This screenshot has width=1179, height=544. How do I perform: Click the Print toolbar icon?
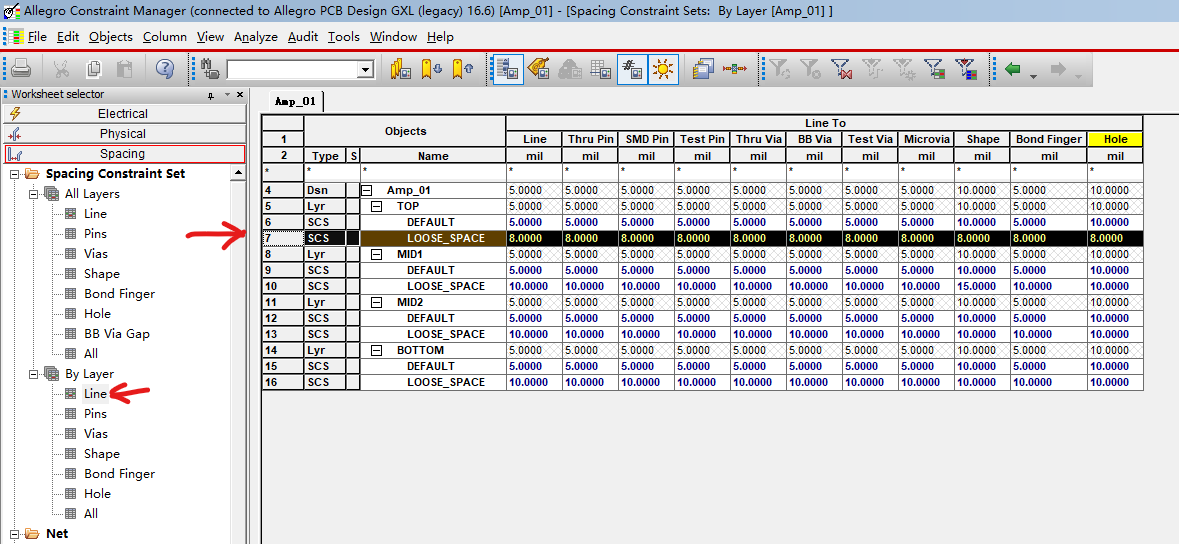[x=22, y=69]
